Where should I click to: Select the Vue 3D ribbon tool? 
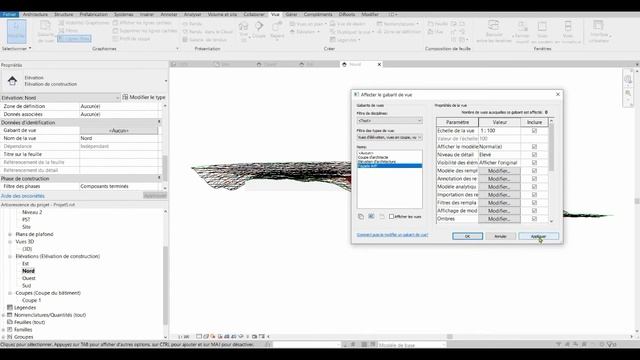point(243,31)
